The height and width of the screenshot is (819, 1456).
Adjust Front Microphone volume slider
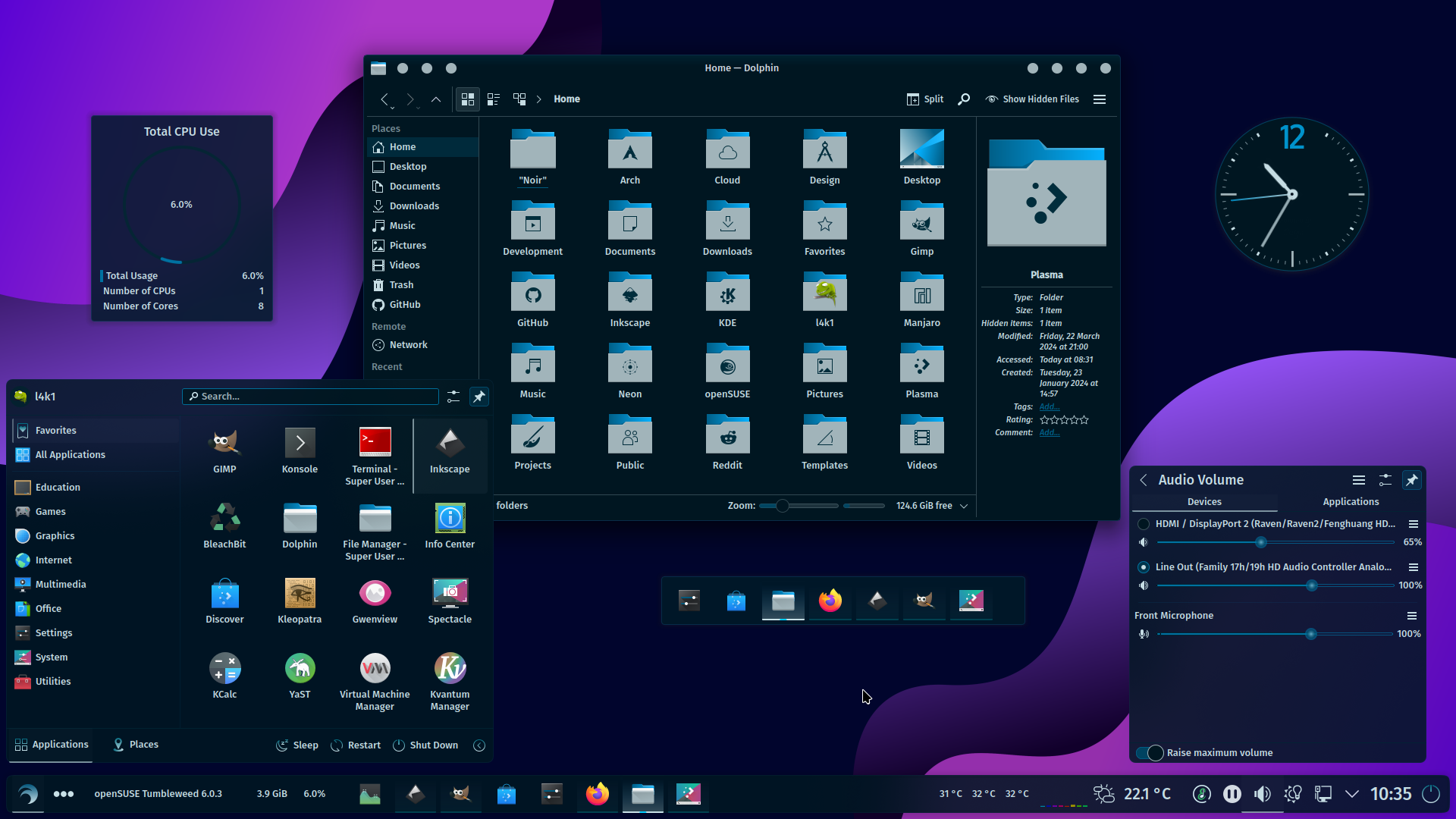pyautogui.click(x=1276, y=634)
